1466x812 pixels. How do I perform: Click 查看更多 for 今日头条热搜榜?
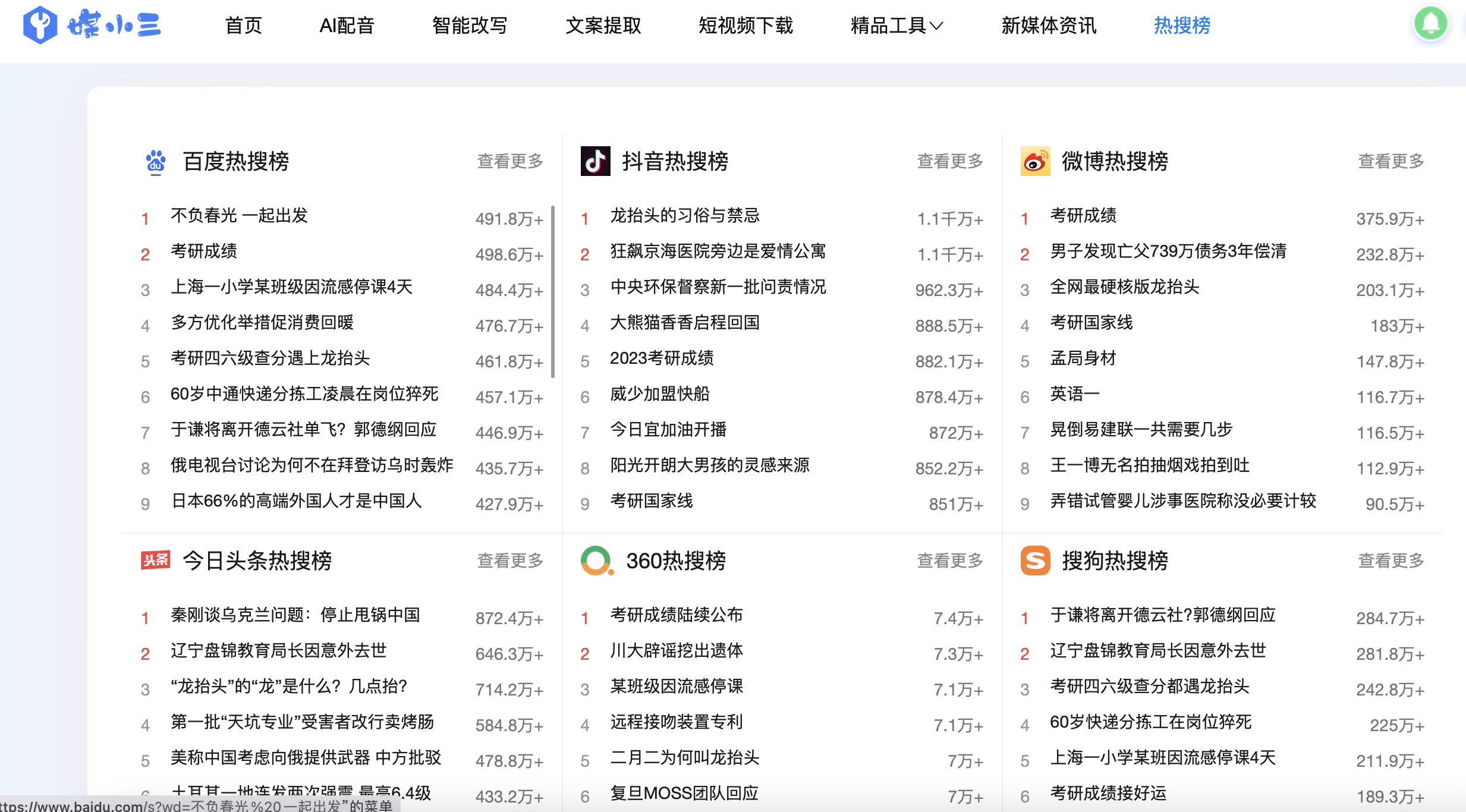click(510, 561)
